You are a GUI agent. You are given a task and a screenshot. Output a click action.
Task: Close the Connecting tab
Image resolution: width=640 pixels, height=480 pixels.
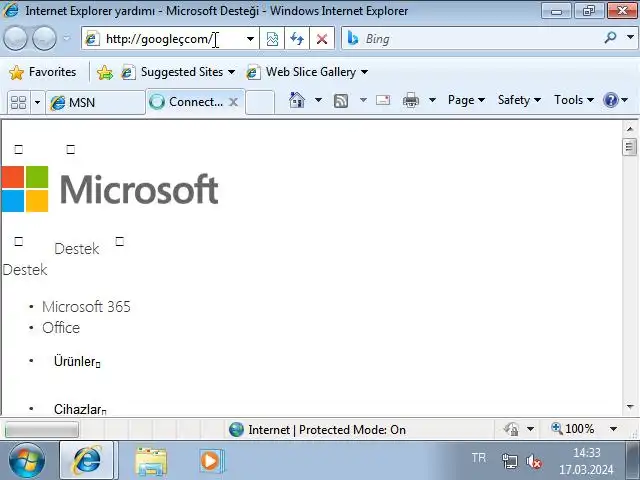[233, 102]
